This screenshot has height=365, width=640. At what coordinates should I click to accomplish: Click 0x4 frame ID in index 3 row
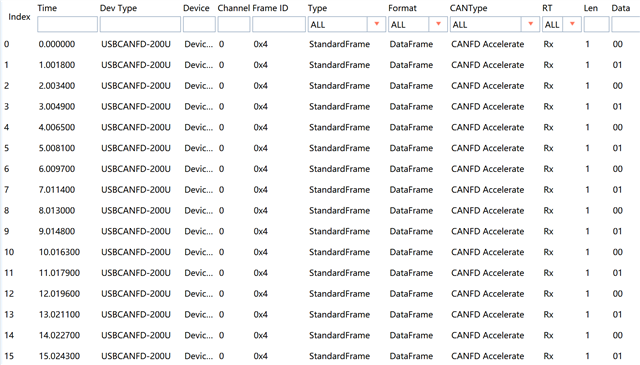pyautogui.click(x=260, y=107)
